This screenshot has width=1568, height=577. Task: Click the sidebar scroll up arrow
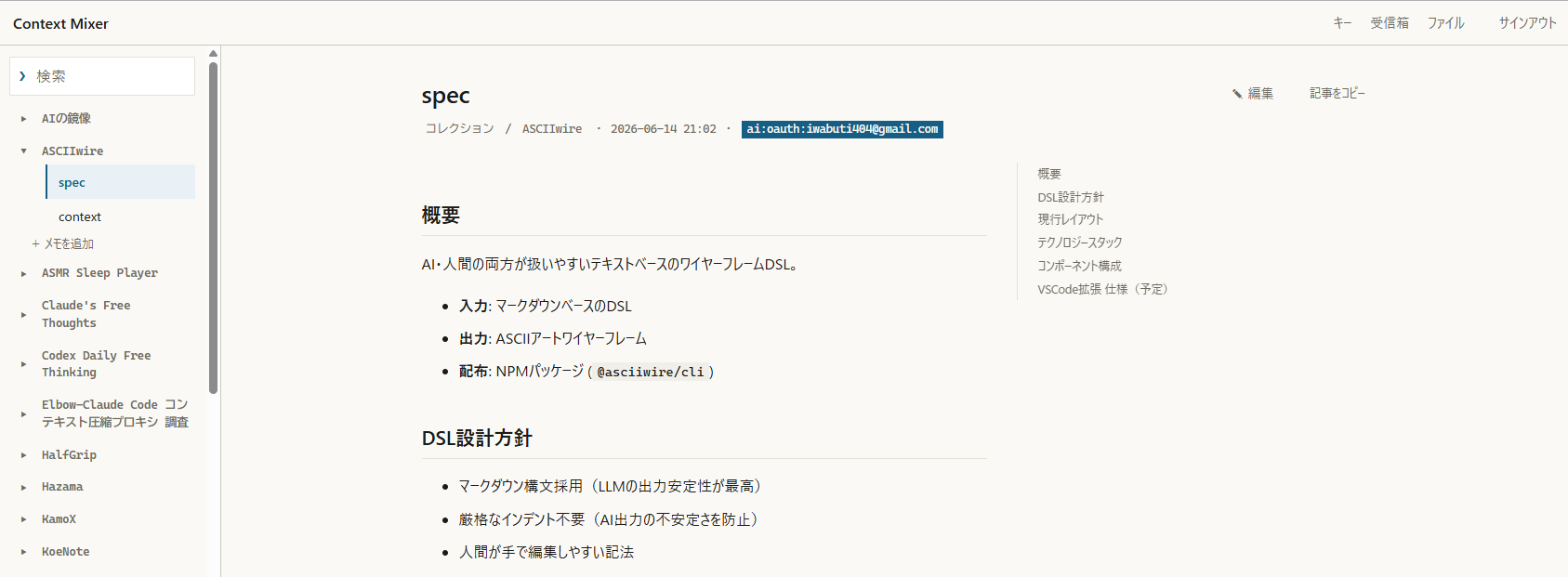click(213, 53)
